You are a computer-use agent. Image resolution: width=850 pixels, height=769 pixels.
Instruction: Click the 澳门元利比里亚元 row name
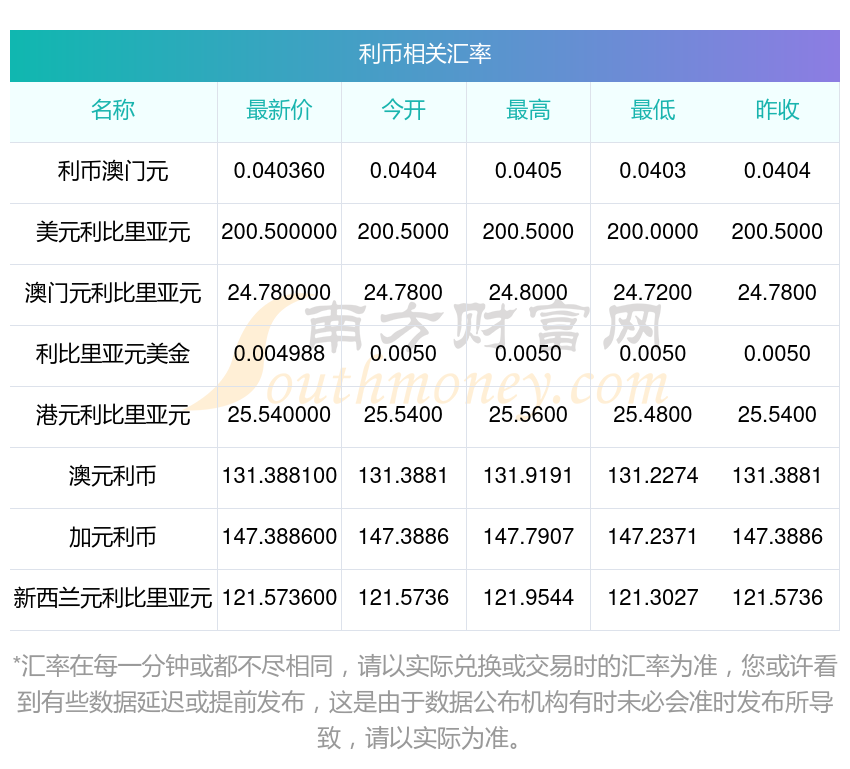pyautogui.click(x=113, y=293)
